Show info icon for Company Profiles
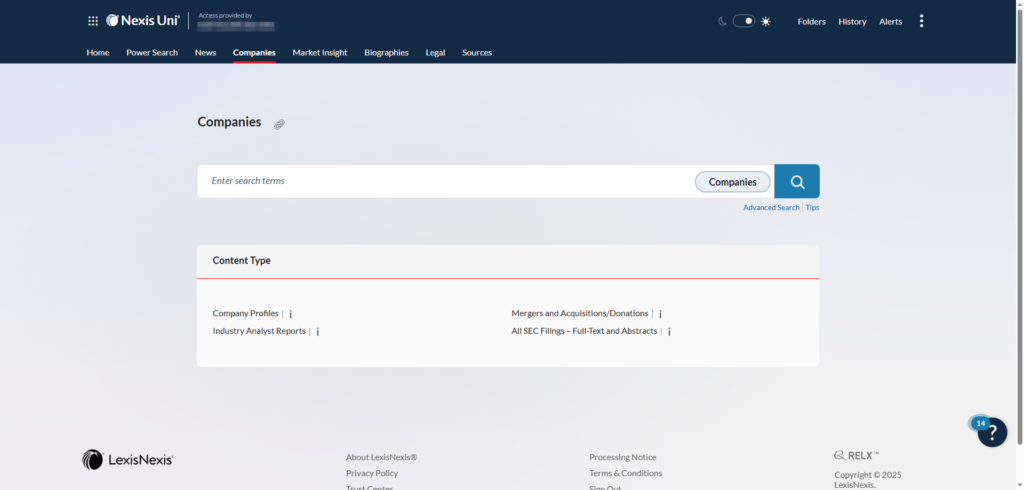 [x=291, y=314]
